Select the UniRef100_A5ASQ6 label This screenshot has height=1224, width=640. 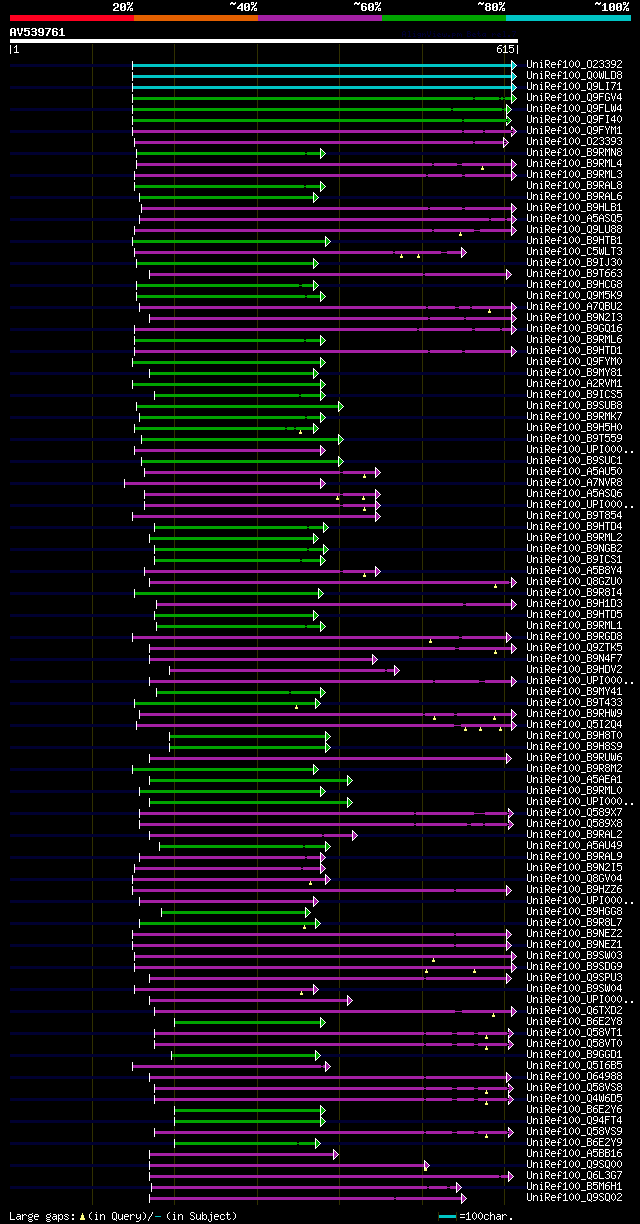pyautogui.click(x=574, y=493)
